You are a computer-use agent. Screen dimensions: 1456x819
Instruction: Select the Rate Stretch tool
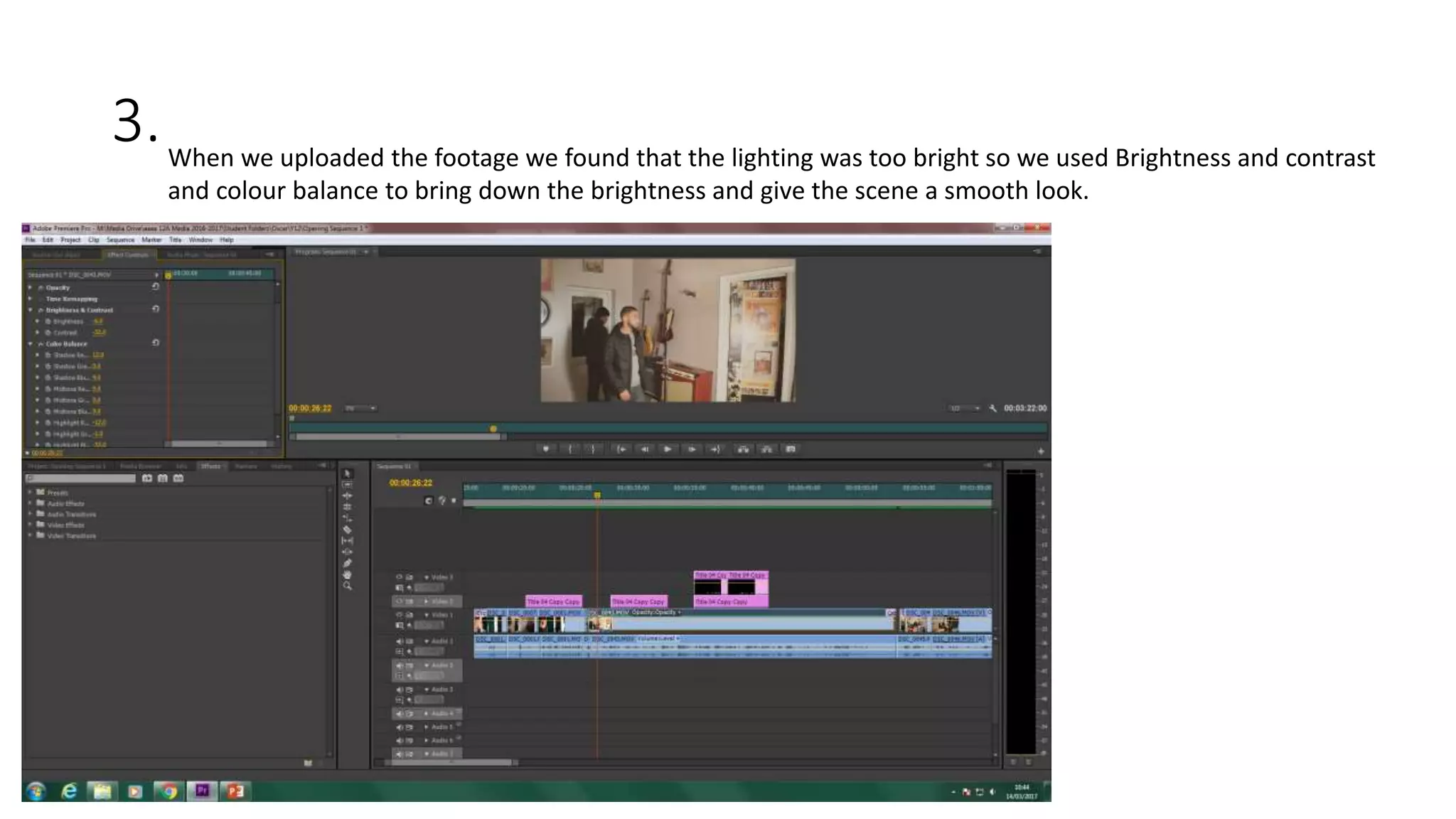tap(348, 518)
